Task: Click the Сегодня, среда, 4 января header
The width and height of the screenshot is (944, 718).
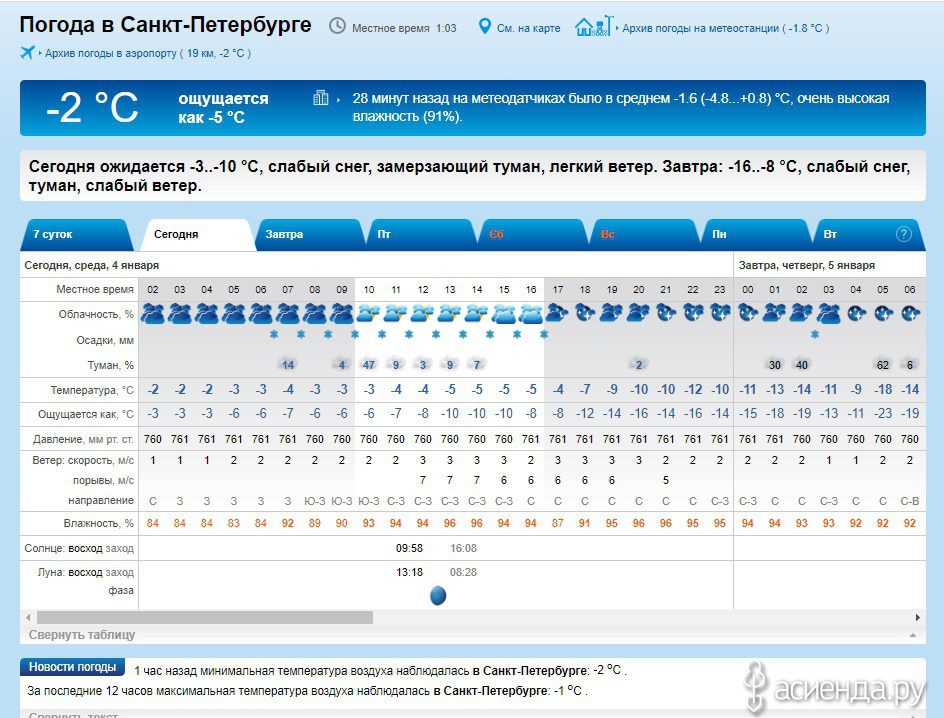Action: (92, 265)
